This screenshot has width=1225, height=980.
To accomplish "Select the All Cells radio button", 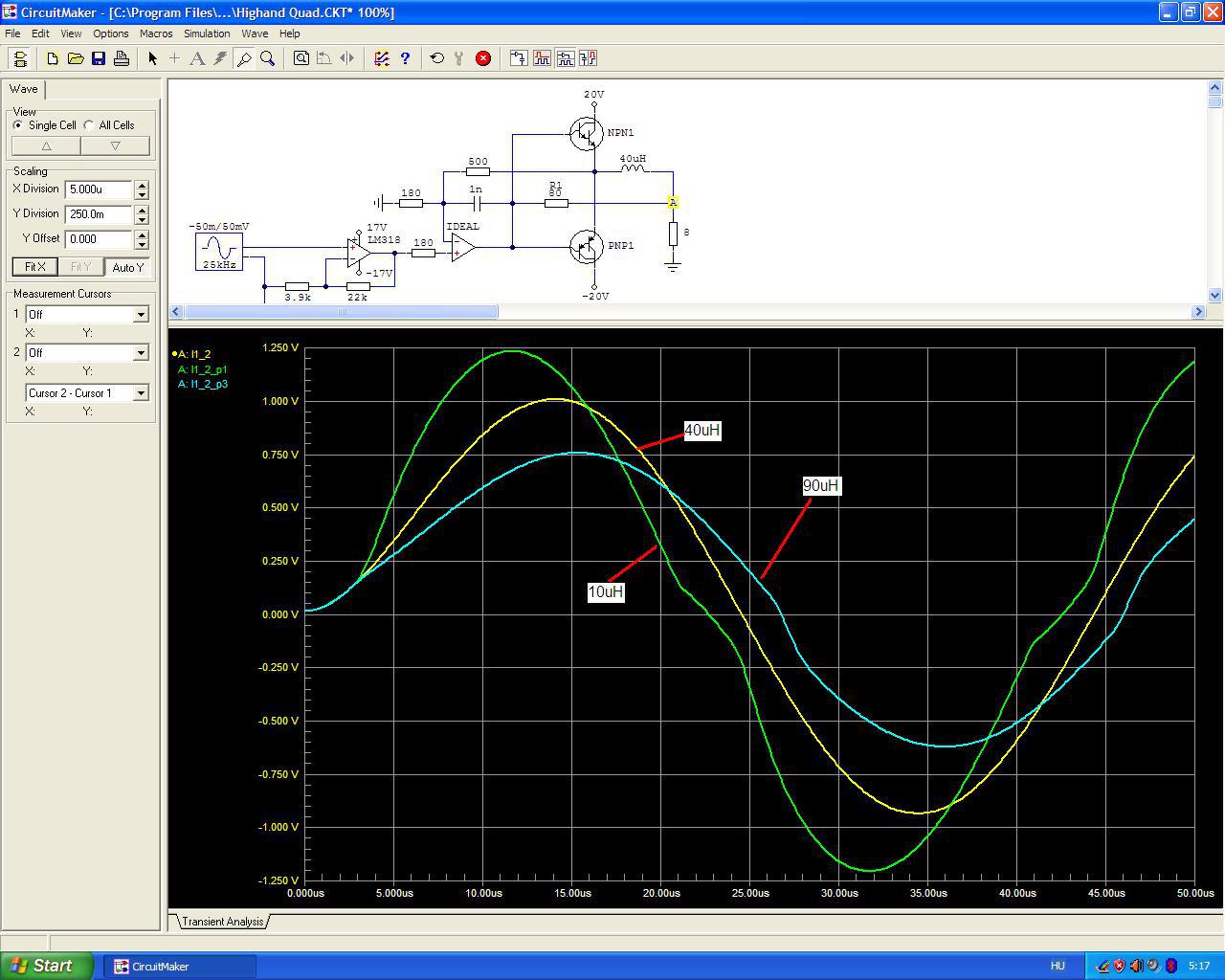I will pyautogui.click(x=89, y=125).
